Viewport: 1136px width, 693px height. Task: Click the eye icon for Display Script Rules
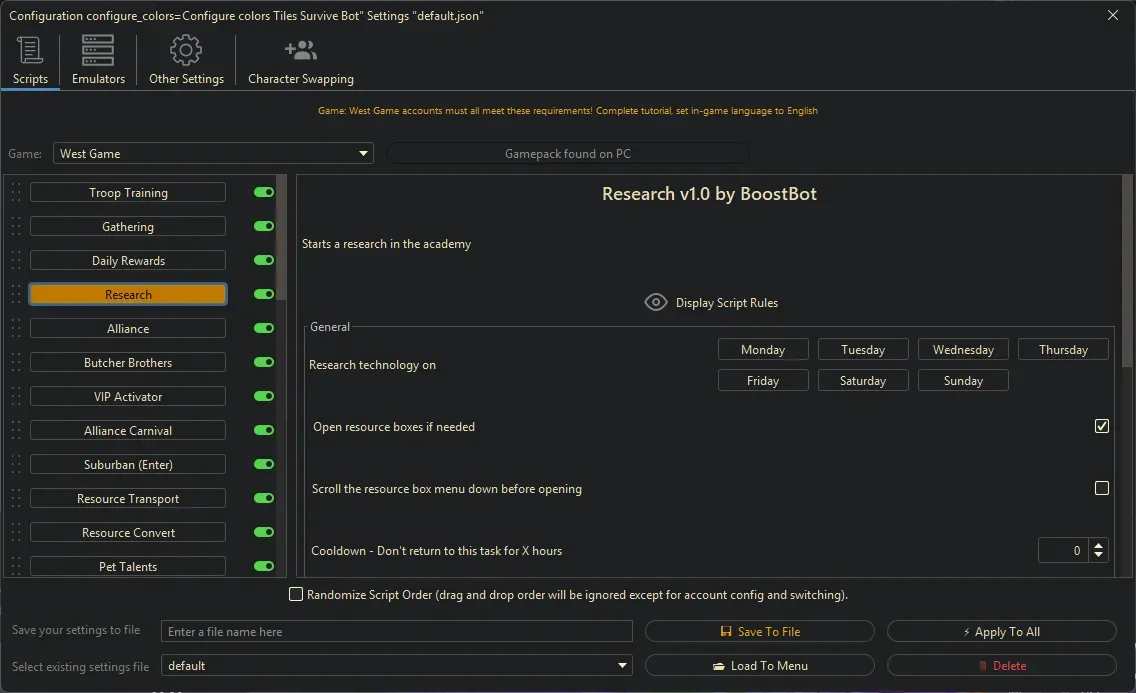(656, 303)
